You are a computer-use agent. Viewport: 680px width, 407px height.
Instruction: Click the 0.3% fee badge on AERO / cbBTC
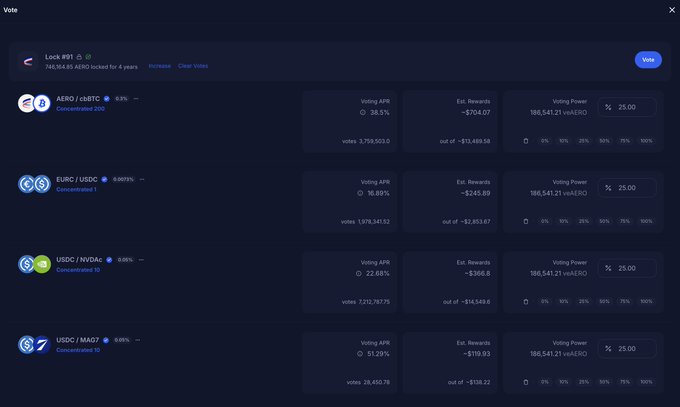point(121,99)
